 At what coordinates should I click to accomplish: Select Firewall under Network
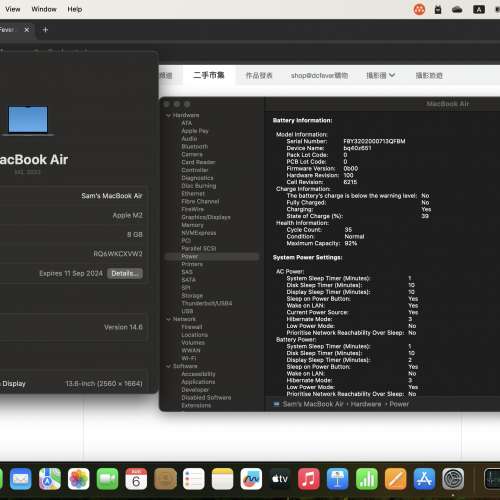(x=192, y=327)
